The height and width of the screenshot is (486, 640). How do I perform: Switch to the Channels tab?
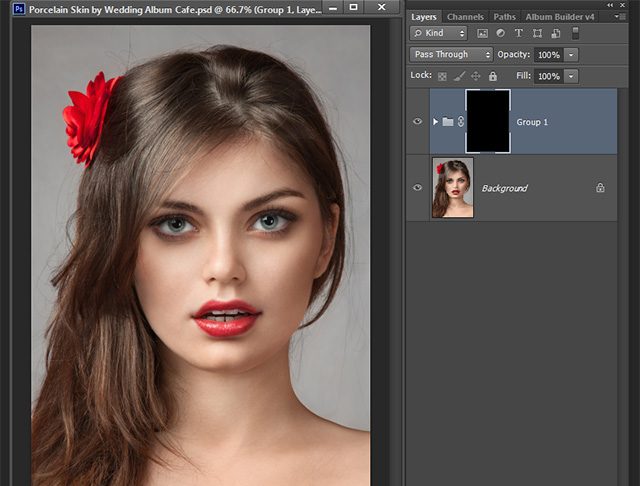tap(465, 17)
